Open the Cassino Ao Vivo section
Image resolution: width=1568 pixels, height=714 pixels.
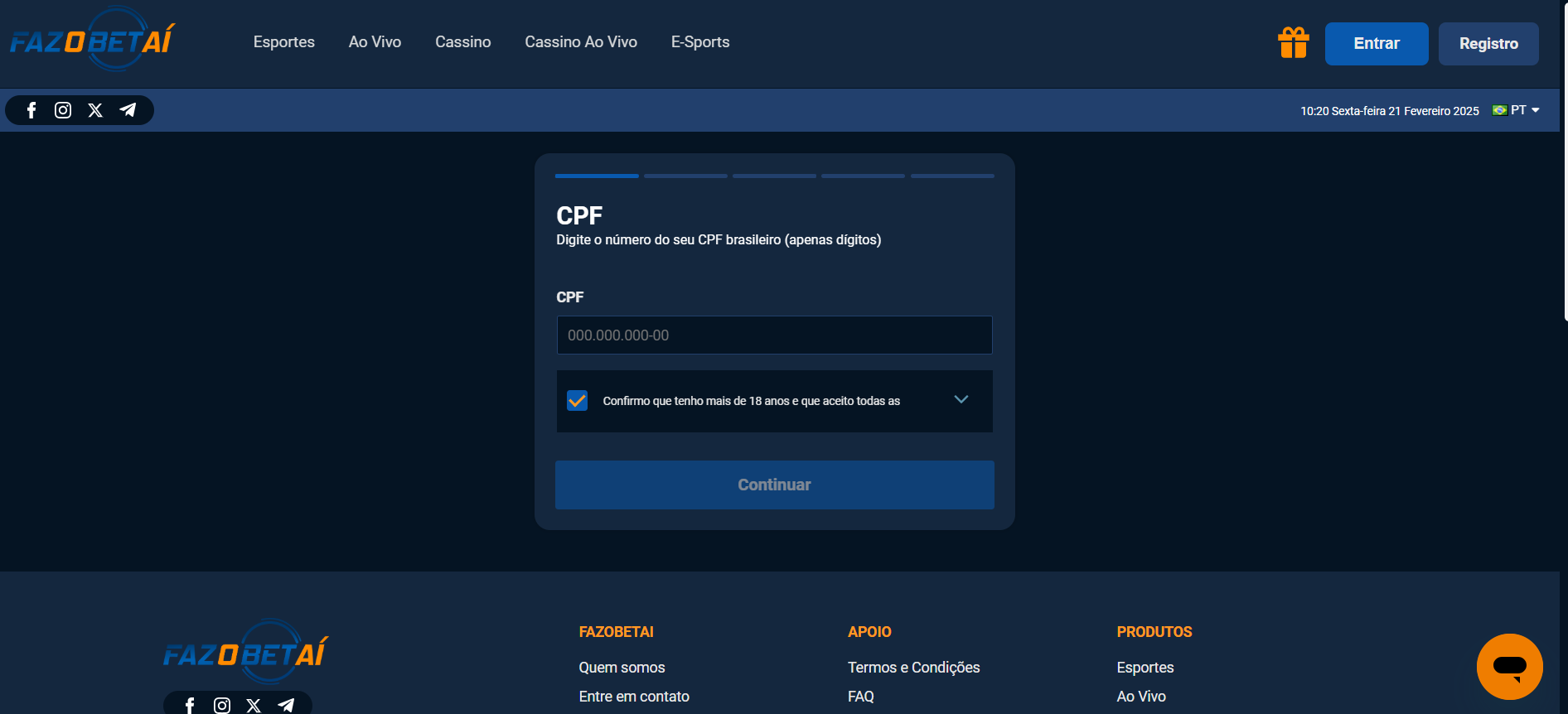580,42
